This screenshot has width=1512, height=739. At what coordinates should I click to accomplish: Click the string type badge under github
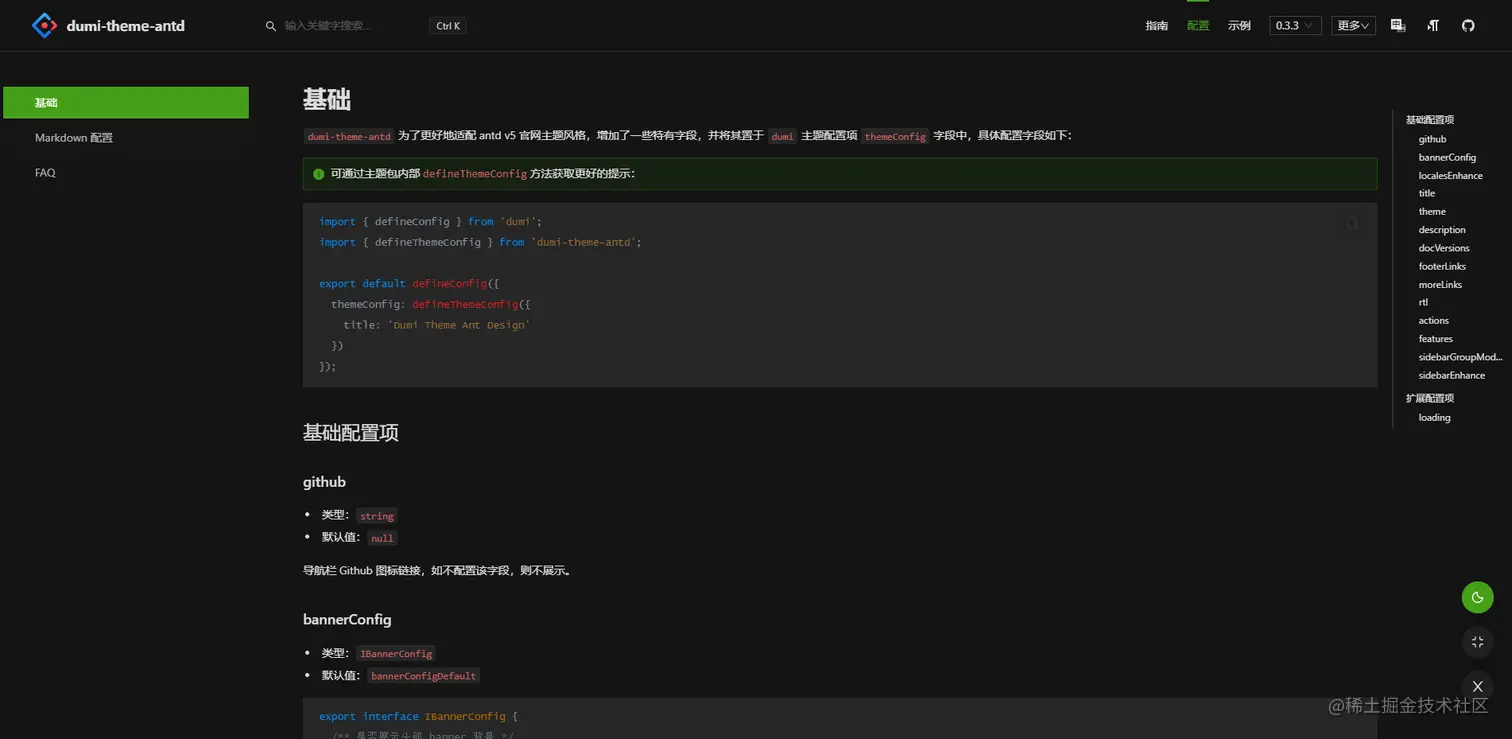pyautogui.click(x=376, y=516)
